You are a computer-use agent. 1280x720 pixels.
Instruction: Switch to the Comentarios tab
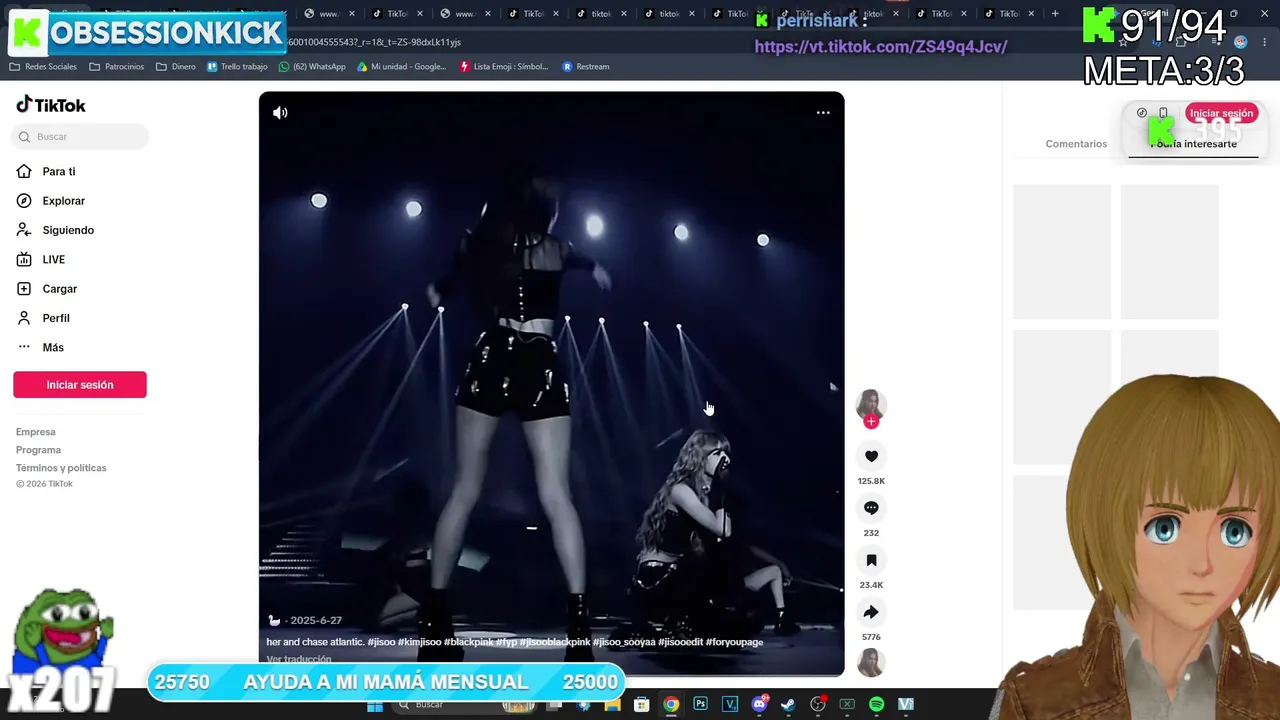click(1076, 144)
